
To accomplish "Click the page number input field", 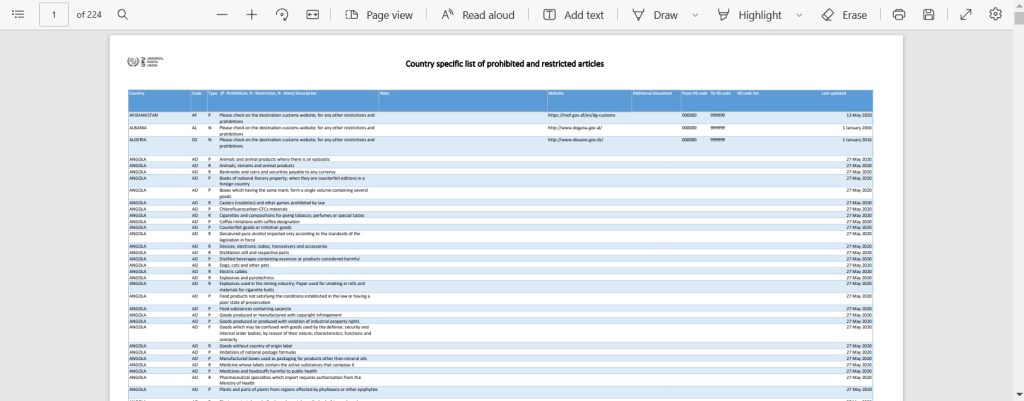I will [54, 14].
